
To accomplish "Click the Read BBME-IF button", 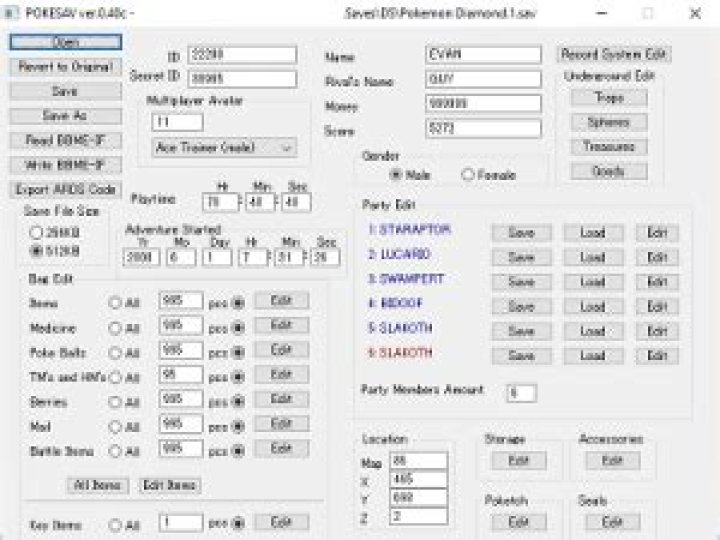I will (66, 140).
